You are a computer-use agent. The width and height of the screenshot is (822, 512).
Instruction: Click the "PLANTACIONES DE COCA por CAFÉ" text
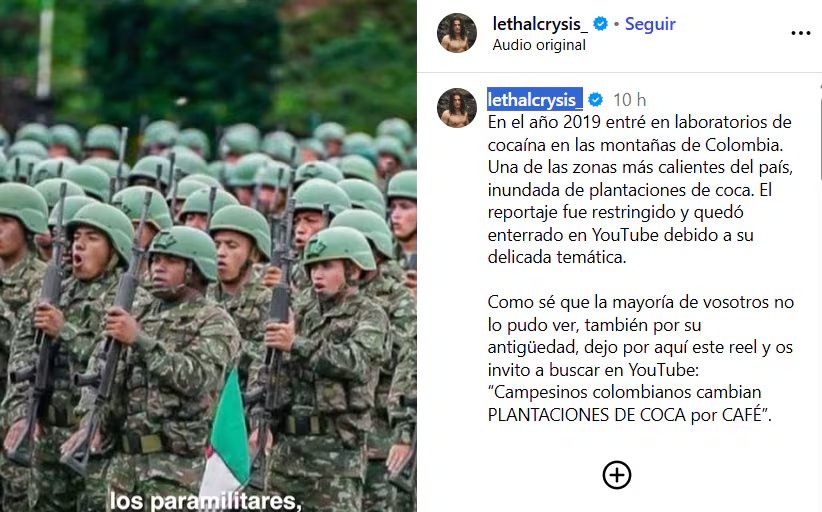pos(630,415)
